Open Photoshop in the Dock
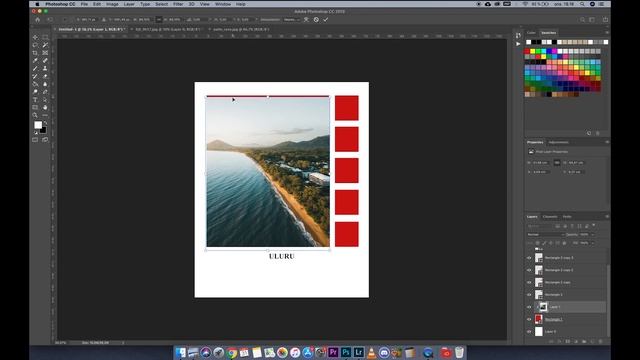 pos(346,352)
